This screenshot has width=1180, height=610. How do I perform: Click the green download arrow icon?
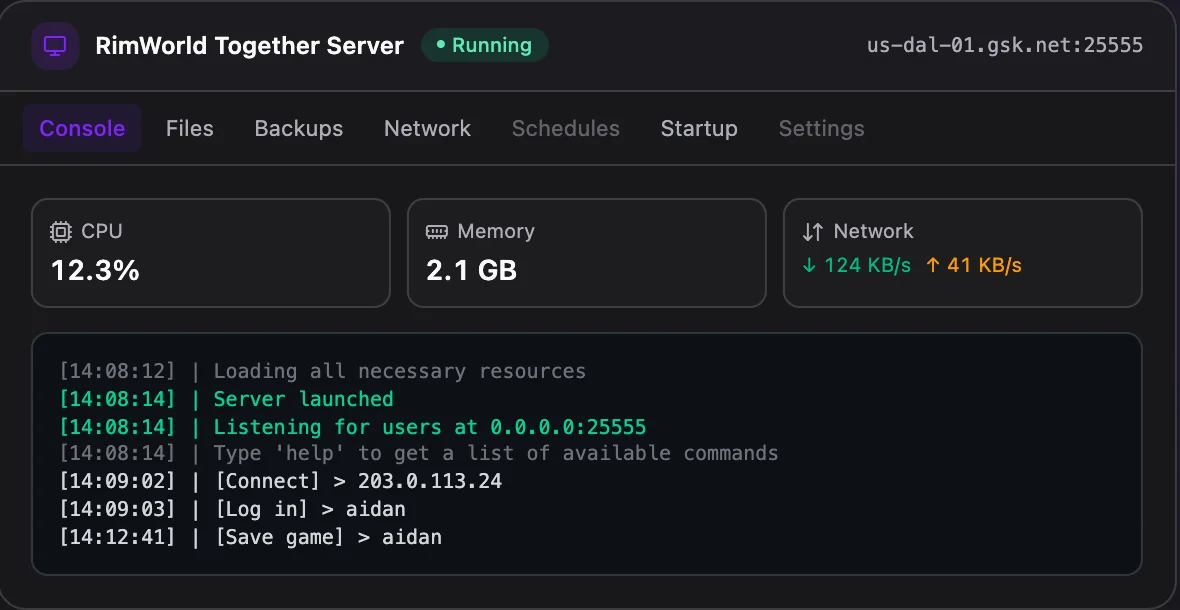(x=809, y=266)
